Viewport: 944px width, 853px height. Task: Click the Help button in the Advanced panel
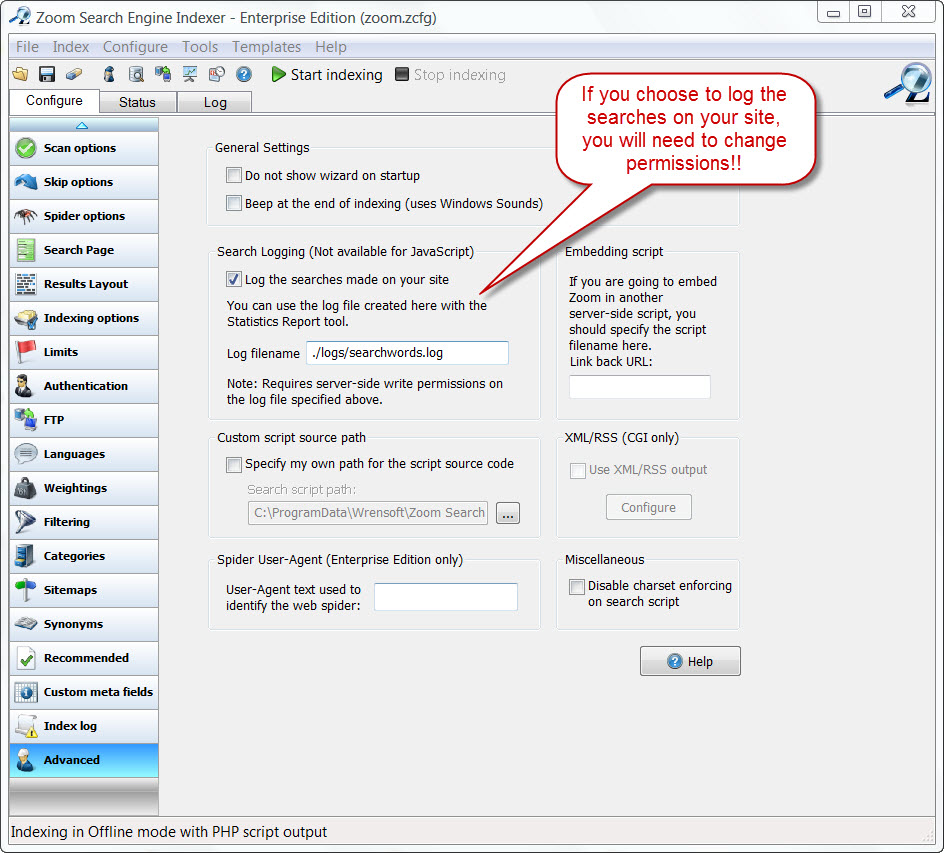click(690, 661)
